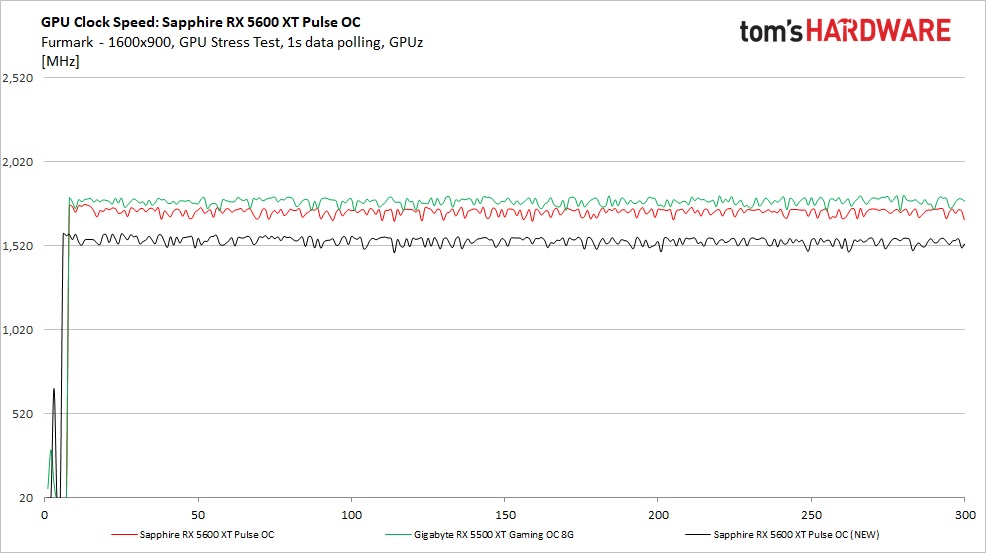Click the '2,520' y-axis label
986x553 pixels.
(18, 78)
